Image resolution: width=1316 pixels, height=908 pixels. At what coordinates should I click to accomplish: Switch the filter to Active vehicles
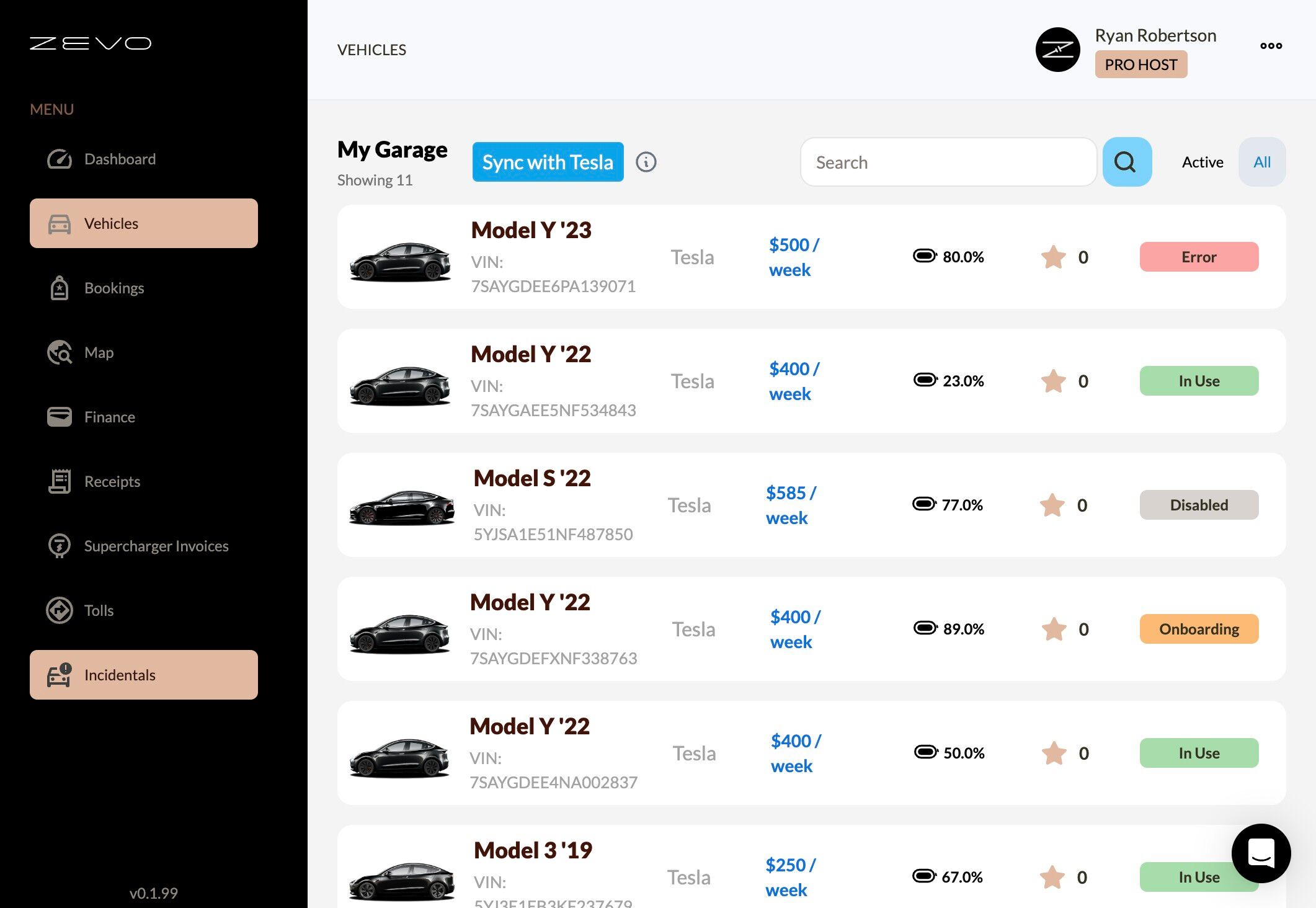click(1202, 162)
